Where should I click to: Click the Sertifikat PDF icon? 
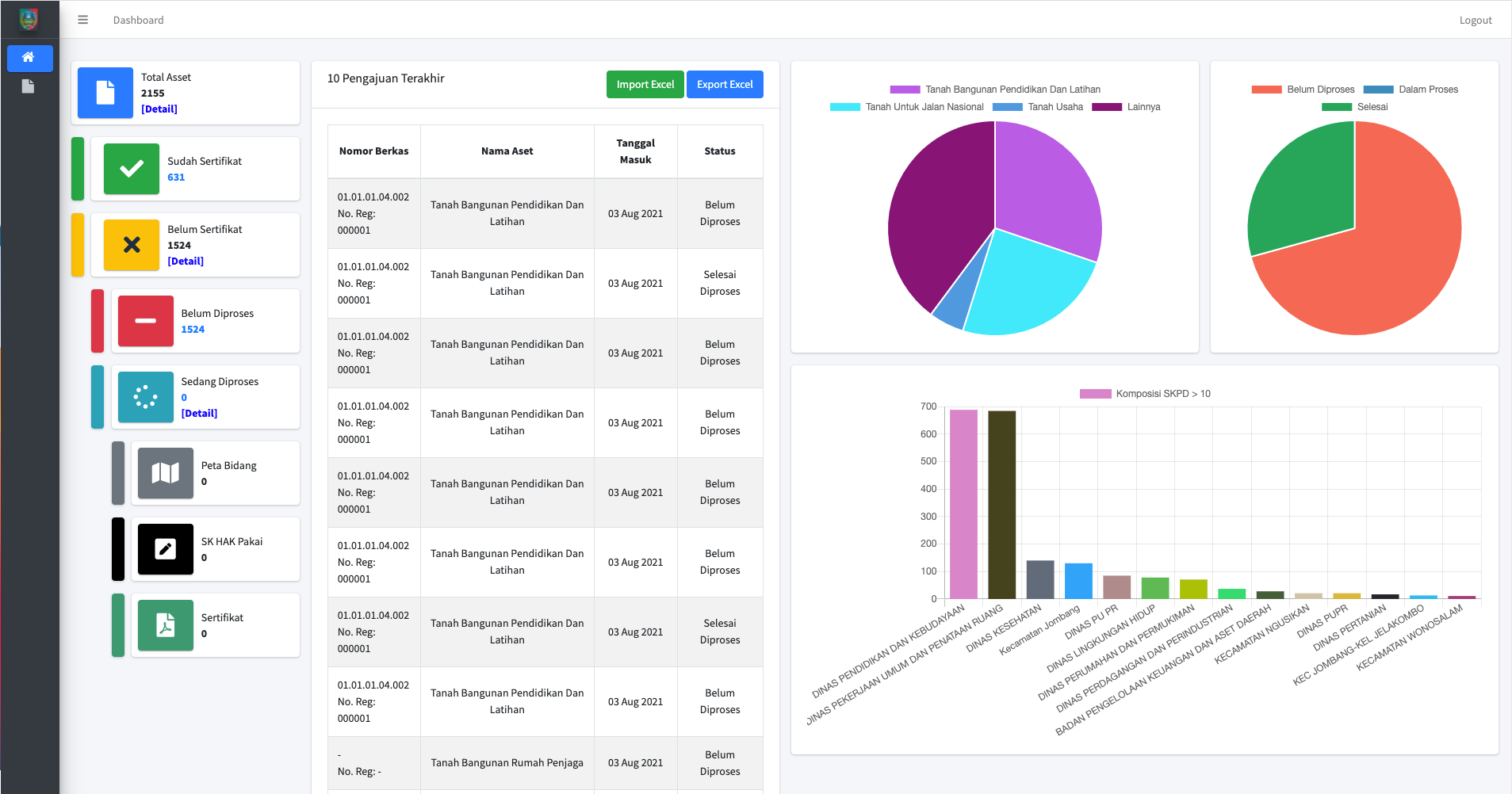coord(165,625)
